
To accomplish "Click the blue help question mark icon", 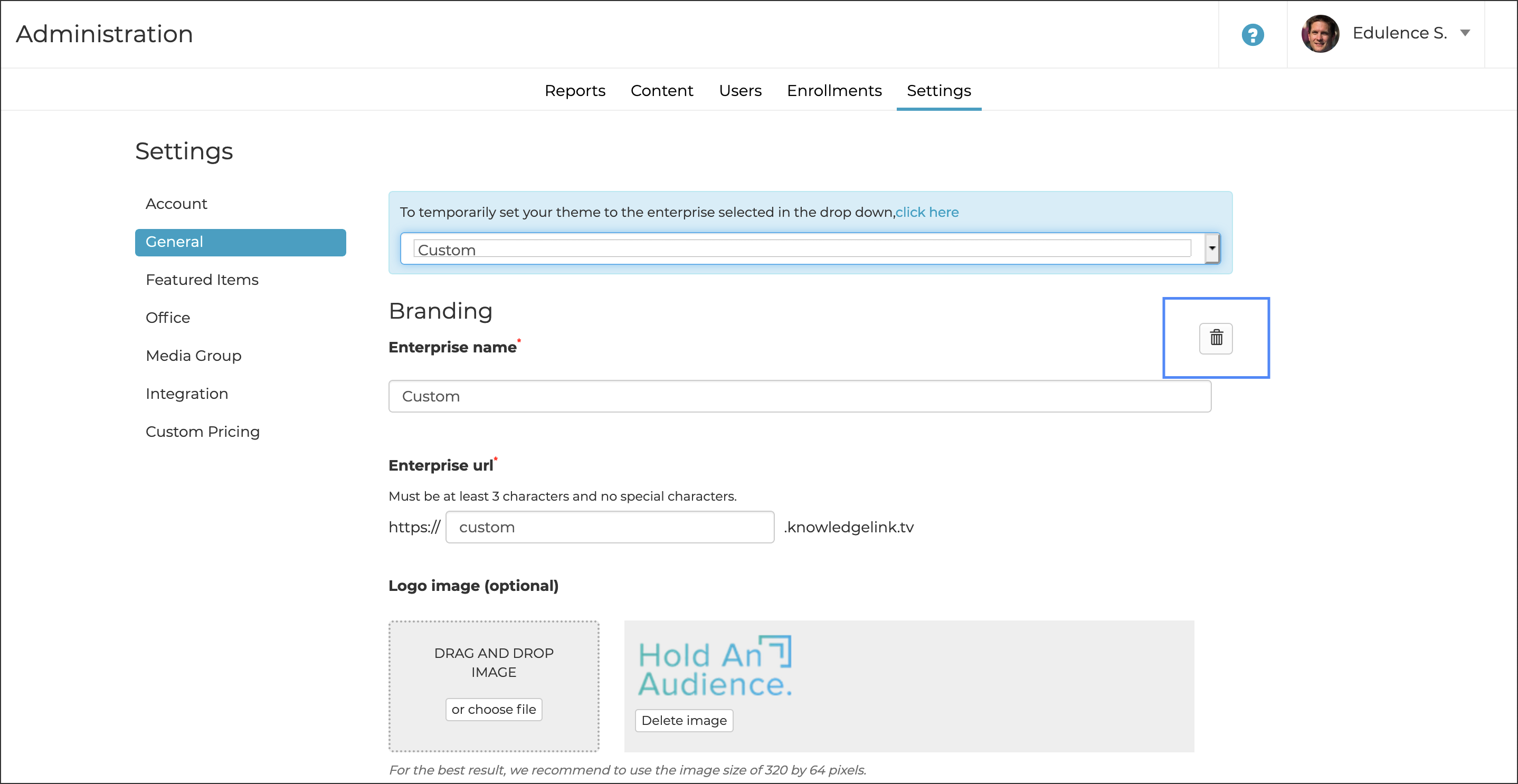I will click(x=1252, y=34).
